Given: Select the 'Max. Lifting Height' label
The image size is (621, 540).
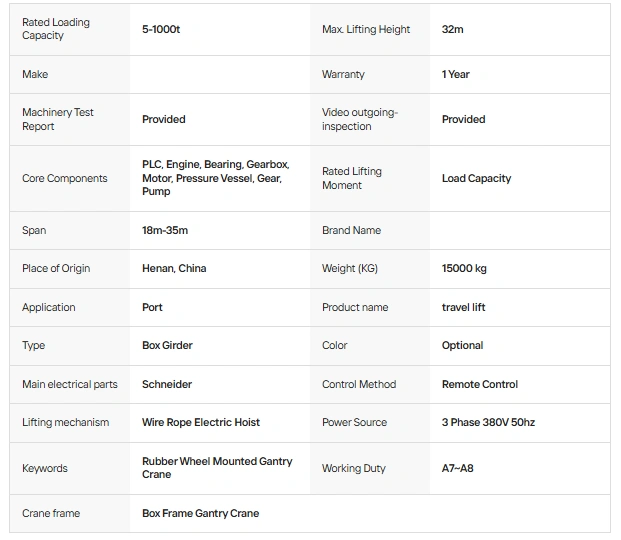Looking at the screenshot, I should pos(366,30).
